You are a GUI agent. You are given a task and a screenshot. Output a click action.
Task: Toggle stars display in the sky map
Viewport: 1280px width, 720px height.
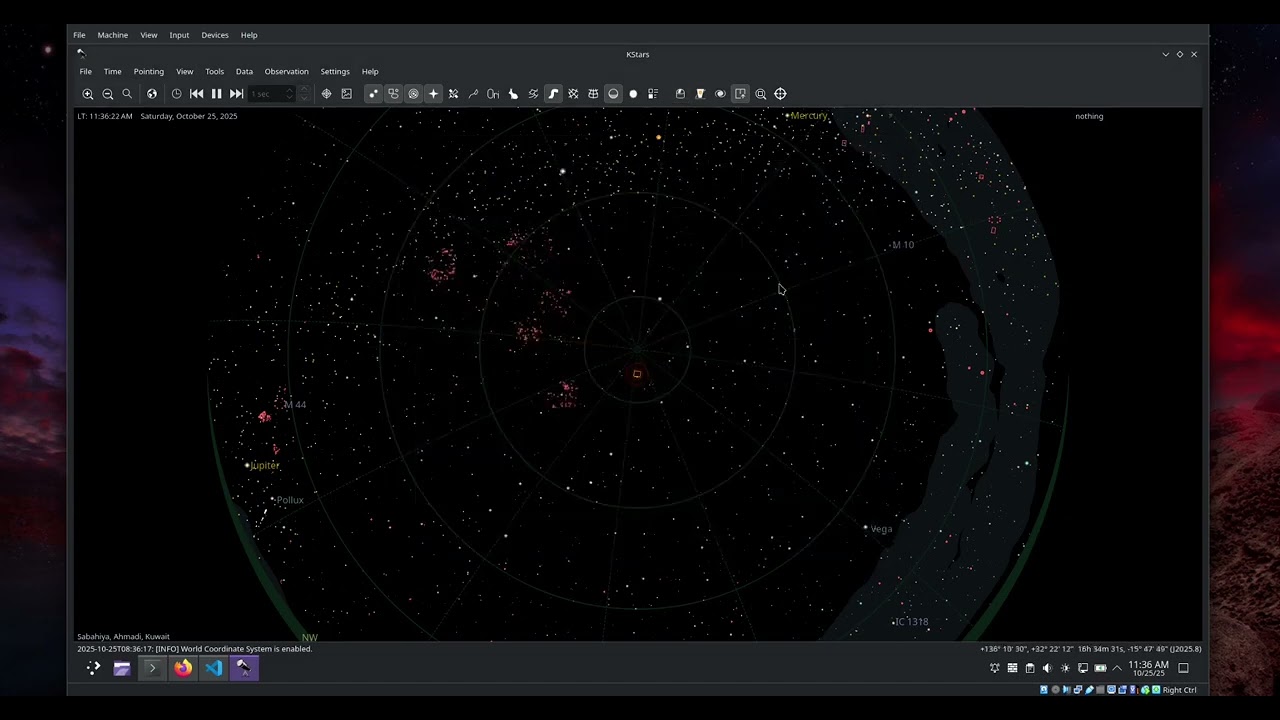[x=373, y=94]
